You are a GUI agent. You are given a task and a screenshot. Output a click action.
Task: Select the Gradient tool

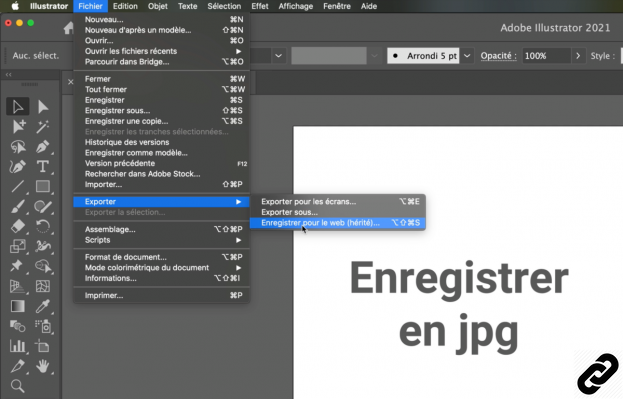click(x=17, y=306)
